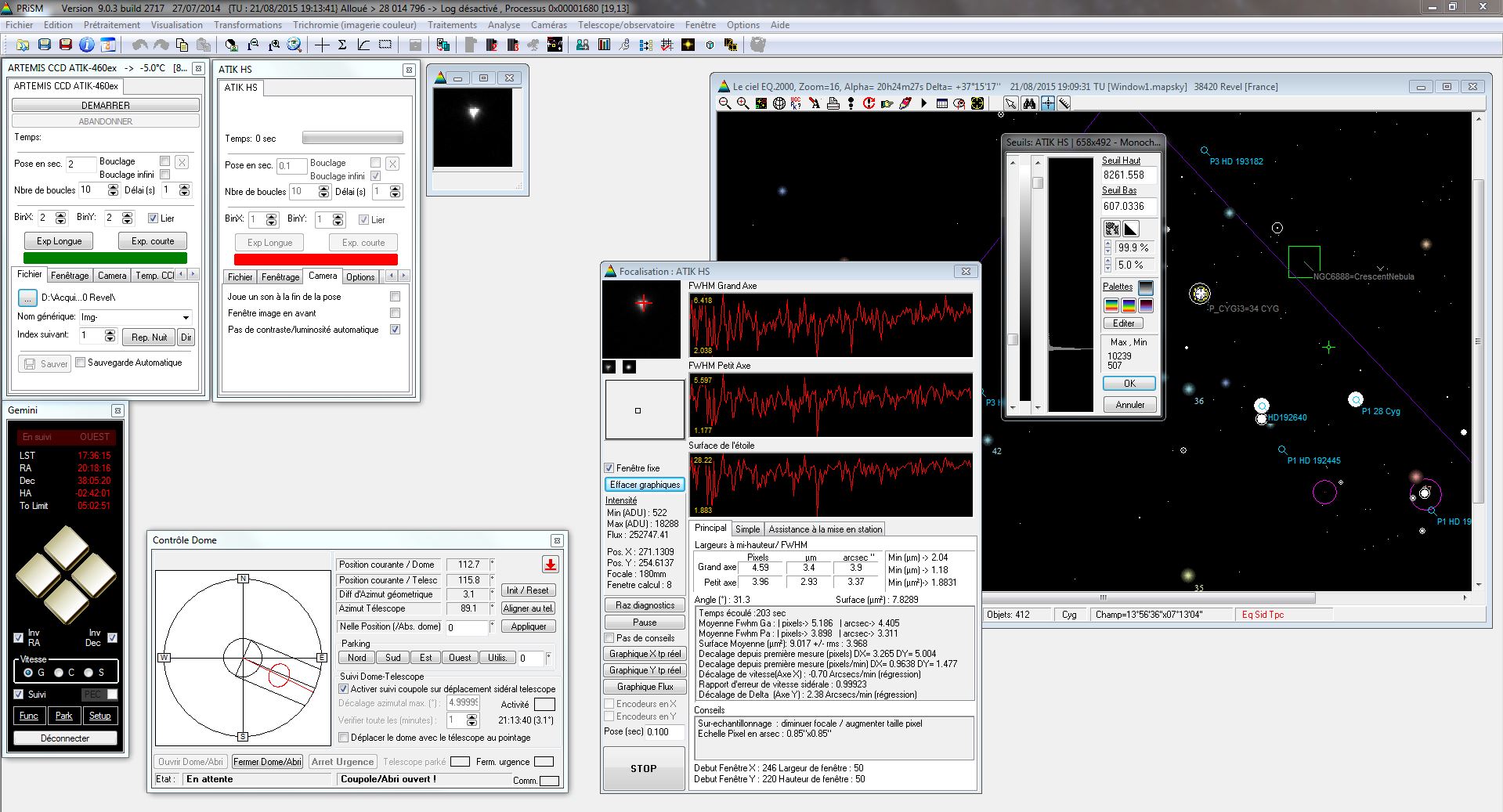This screenshot has width=1503, height=812.
Task: Open the Nom générique dropdown
Action: [x=186, y=317]
